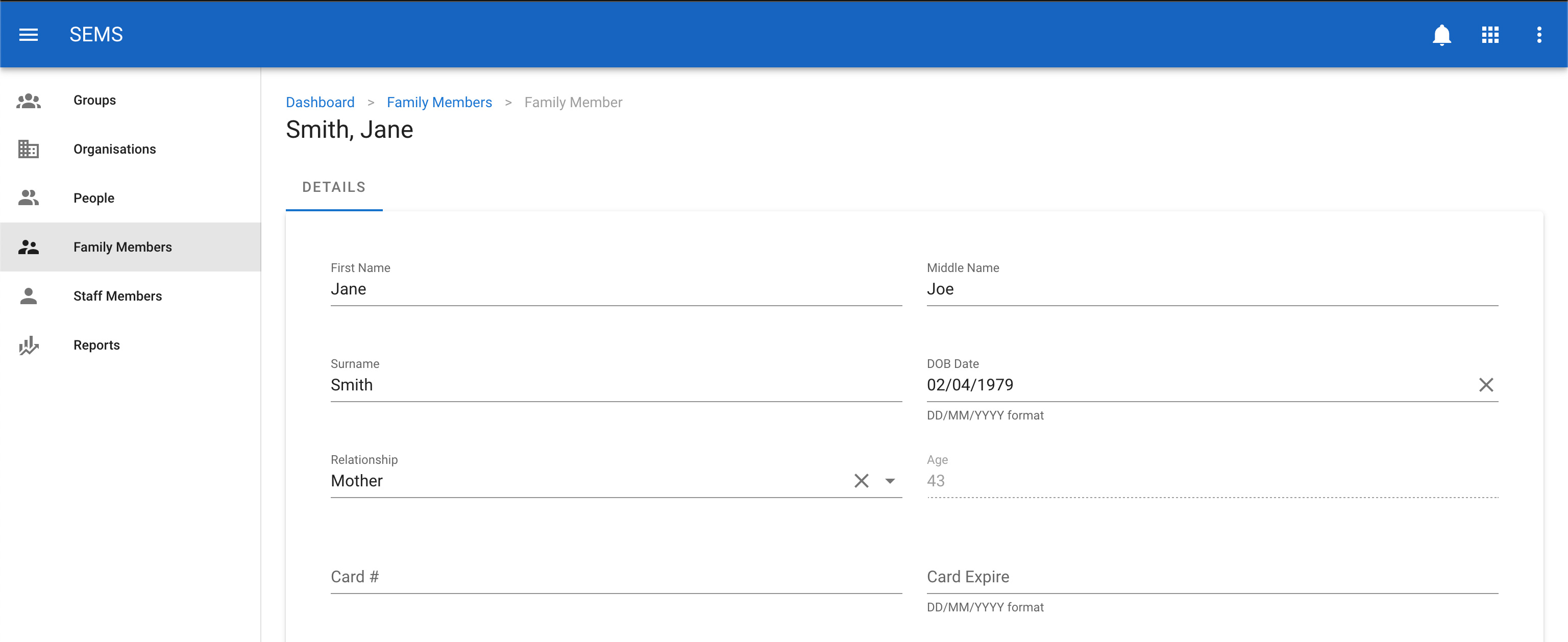Click the Card Expire date field
This screenshot has width=1568, height=642.
coord(1211,577)
